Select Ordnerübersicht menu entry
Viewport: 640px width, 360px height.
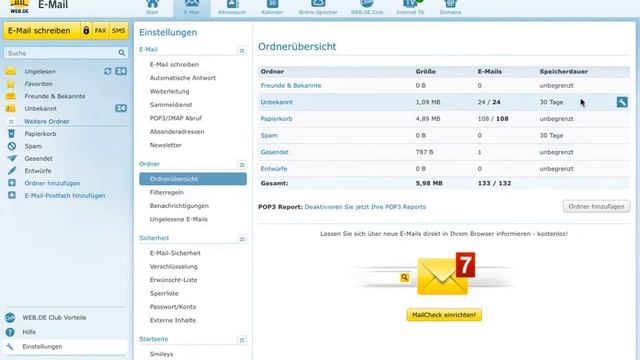click(x=193, y=179)
